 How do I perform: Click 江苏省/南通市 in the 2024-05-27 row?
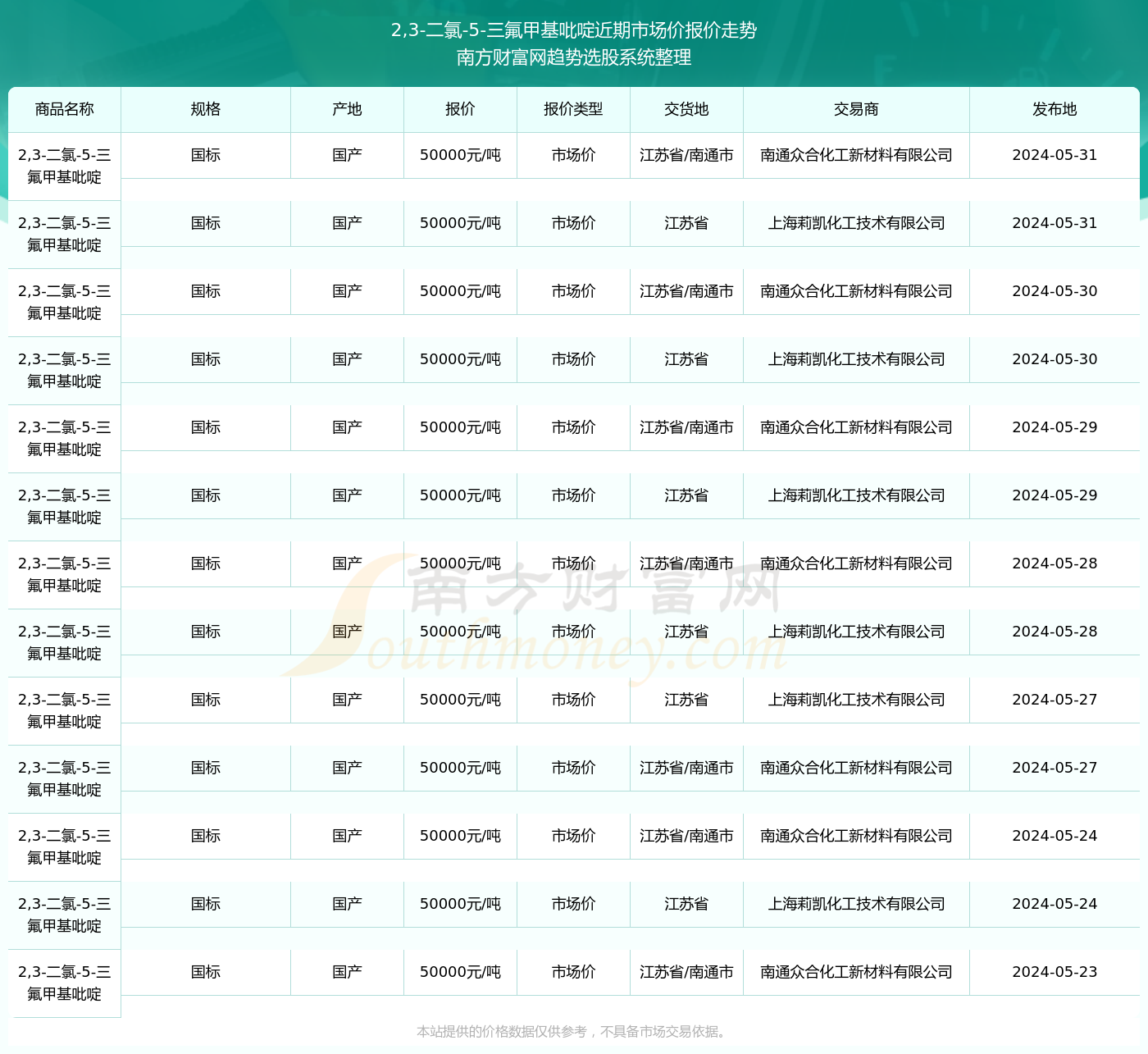point(686,768)
